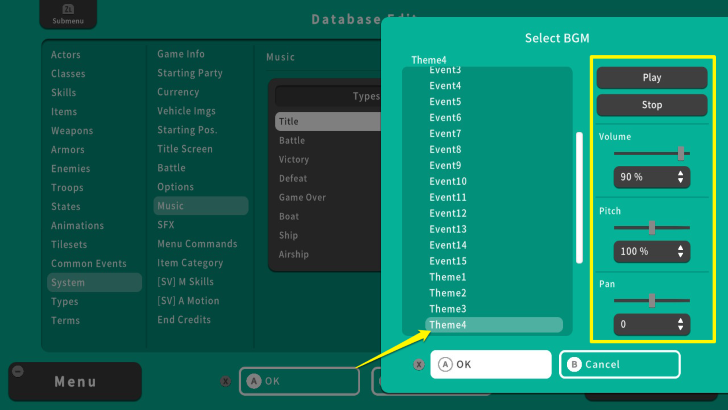Adjust the Pan value spinner
The height and width of the screenshot is (410, 728).
[652, 324]
